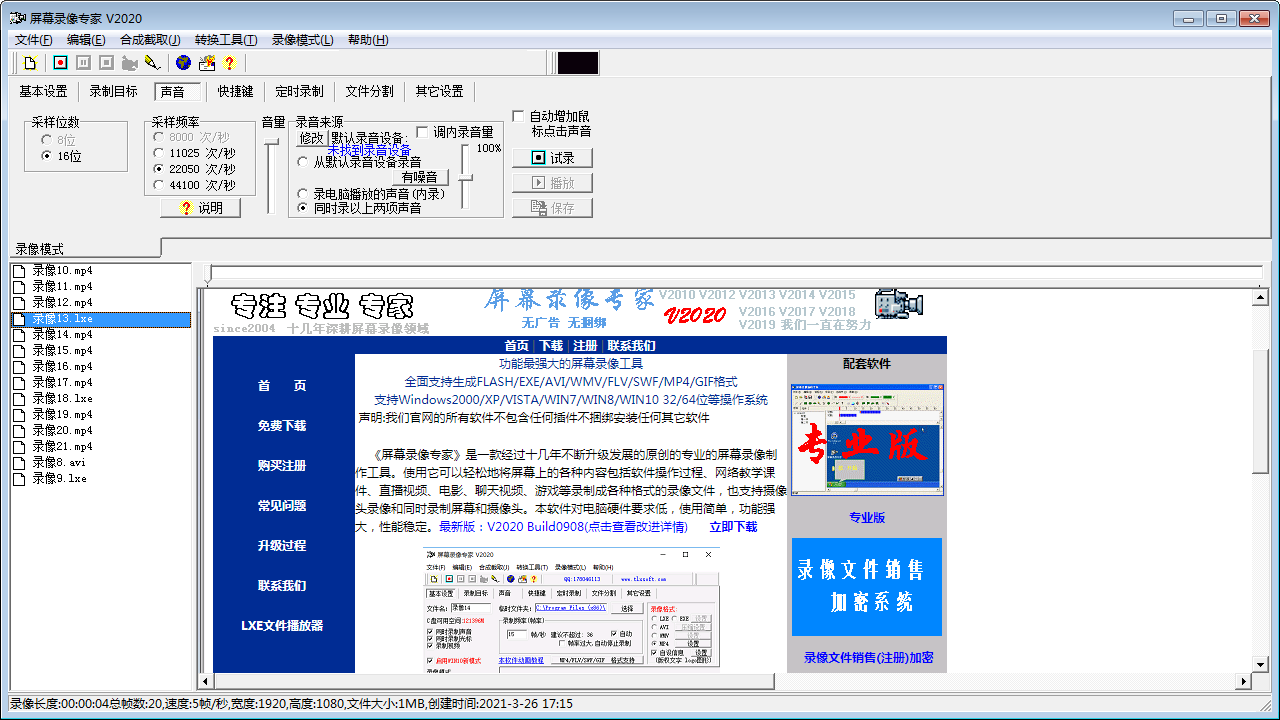Click the stop recording toolbar icon

pyautogui.click(x=107, y=62)
